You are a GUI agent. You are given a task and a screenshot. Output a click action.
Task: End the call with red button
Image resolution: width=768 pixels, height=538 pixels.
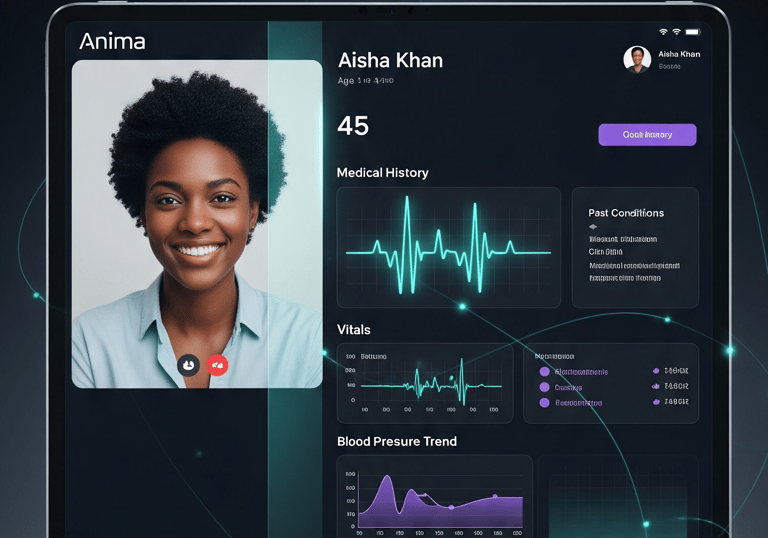217,365
